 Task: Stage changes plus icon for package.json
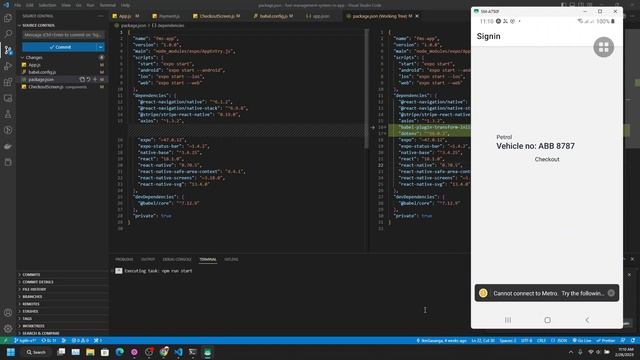(95, 80)
